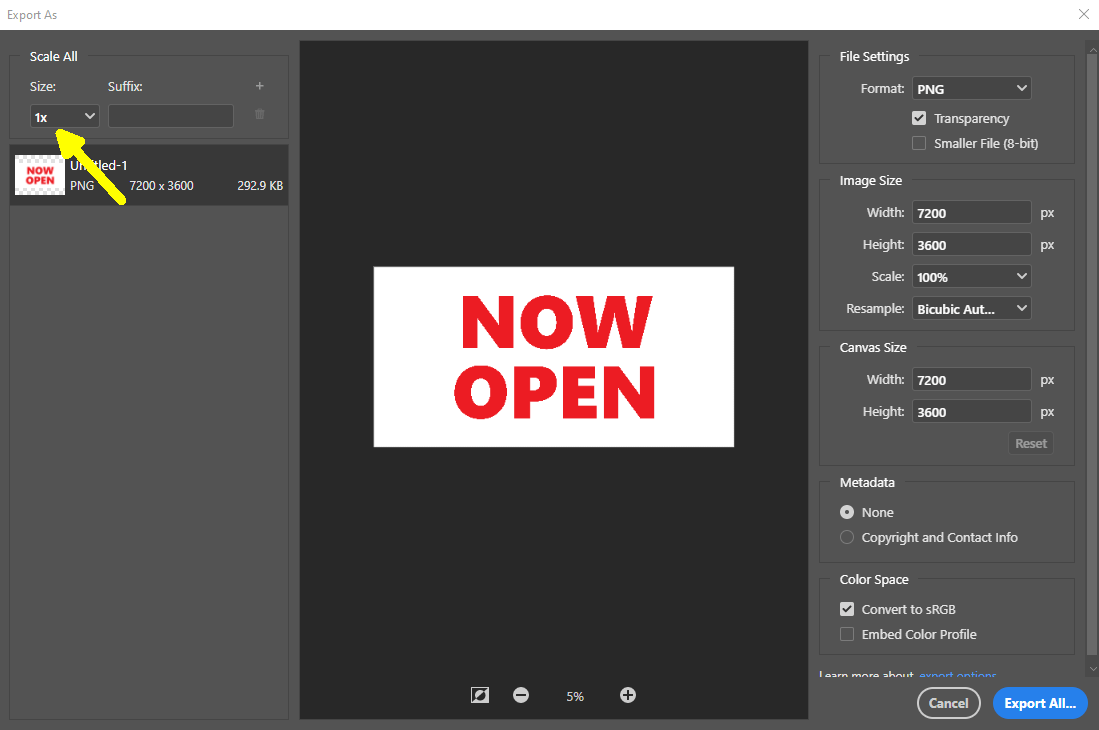This screenshot has width=1099, height=730.
Task: Expand the Scale 100% dropdown
Action: tap(972, 276)
